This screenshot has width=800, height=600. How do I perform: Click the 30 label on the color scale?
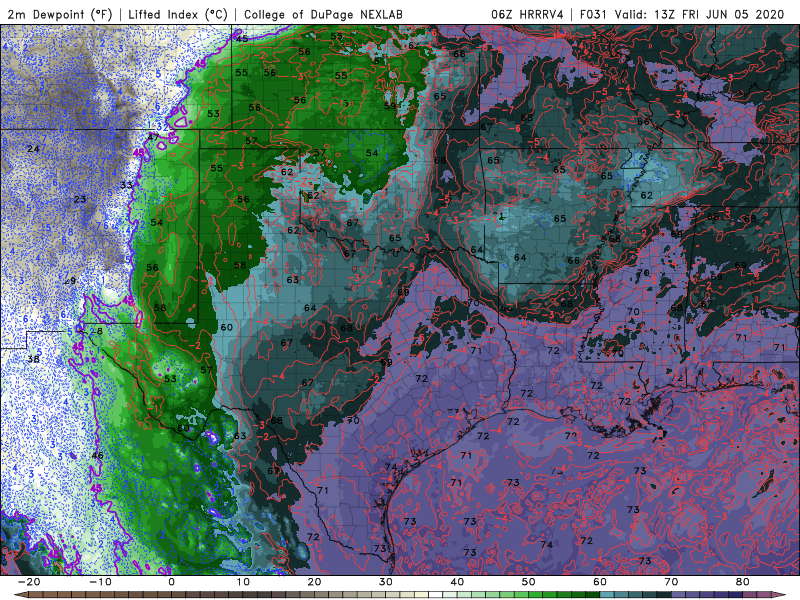[x=386, y=582]
